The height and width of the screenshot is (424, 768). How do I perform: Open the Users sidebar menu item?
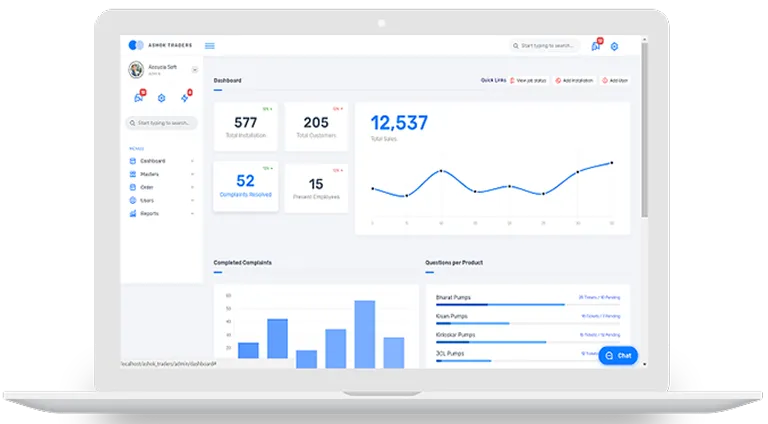[x=147, y=200]
